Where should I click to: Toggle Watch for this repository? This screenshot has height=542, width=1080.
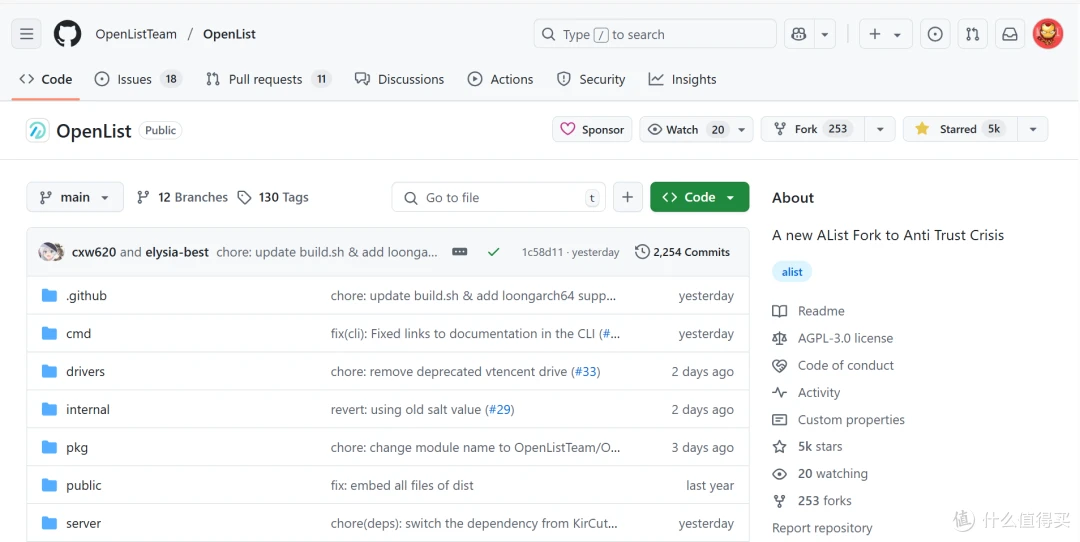(x=686, y=129)
